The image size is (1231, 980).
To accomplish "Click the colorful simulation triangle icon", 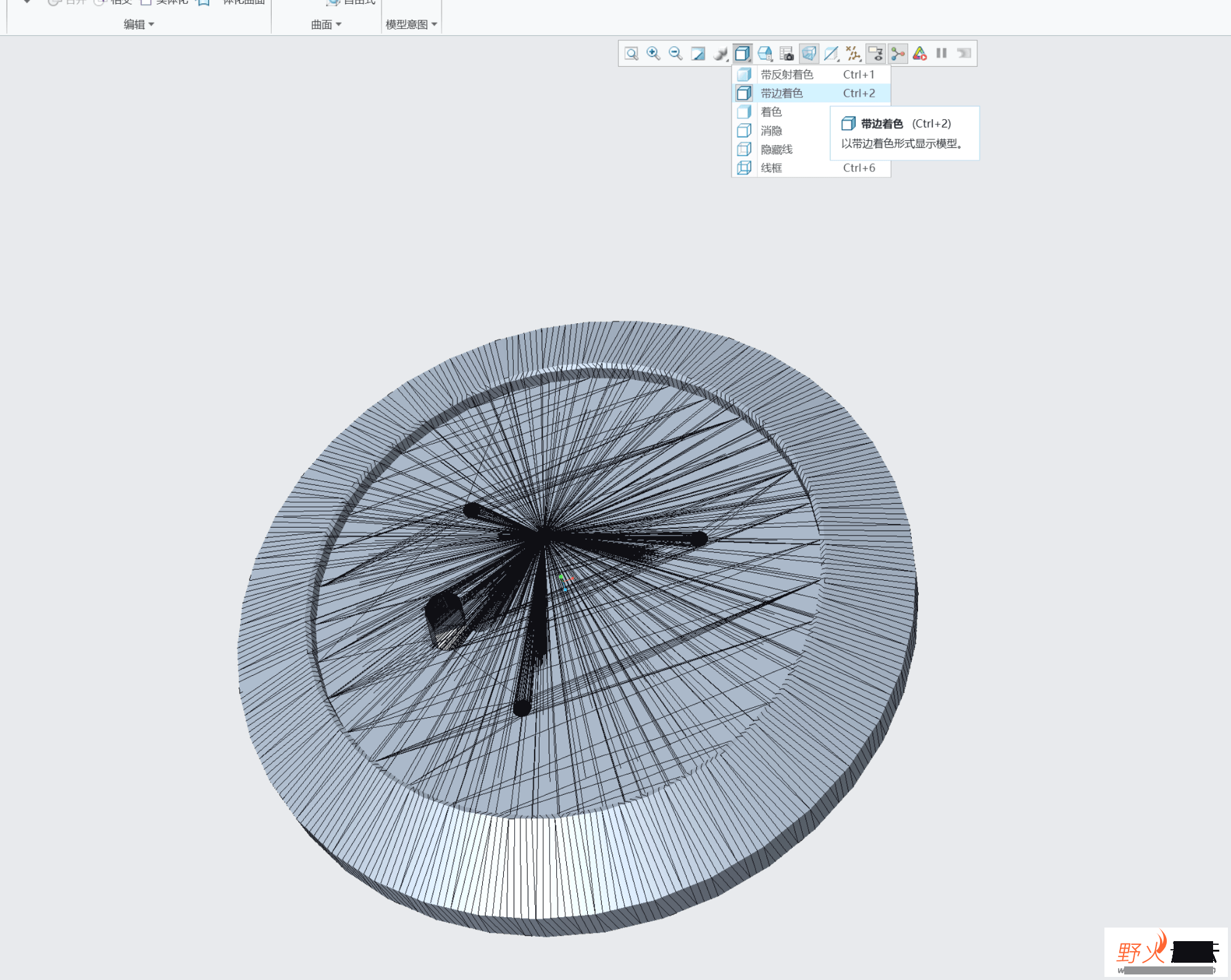I will [920, 54].
